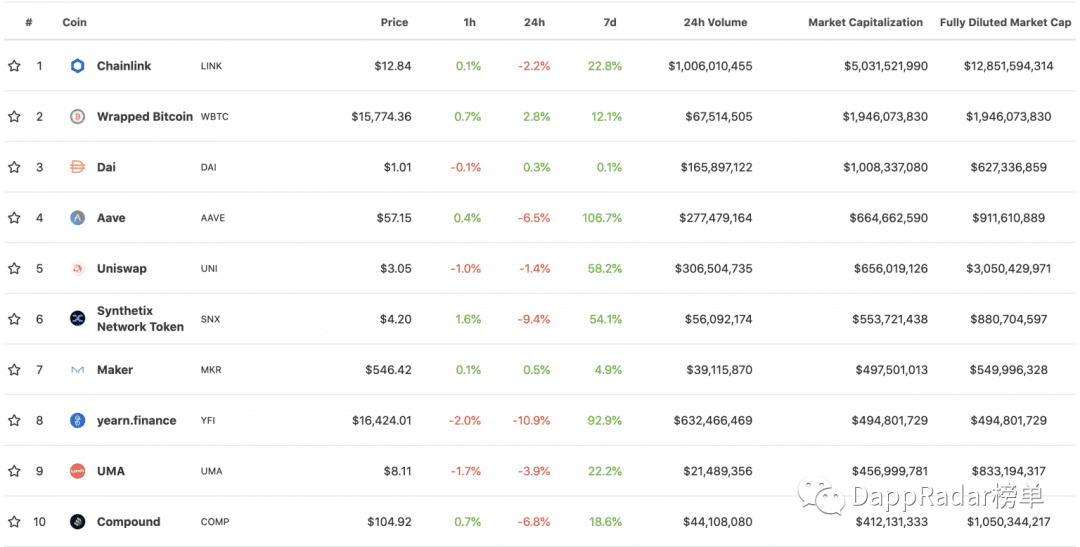Sort by Market Capitalization header
This screenshot has height=547, width=1080.
865,22
